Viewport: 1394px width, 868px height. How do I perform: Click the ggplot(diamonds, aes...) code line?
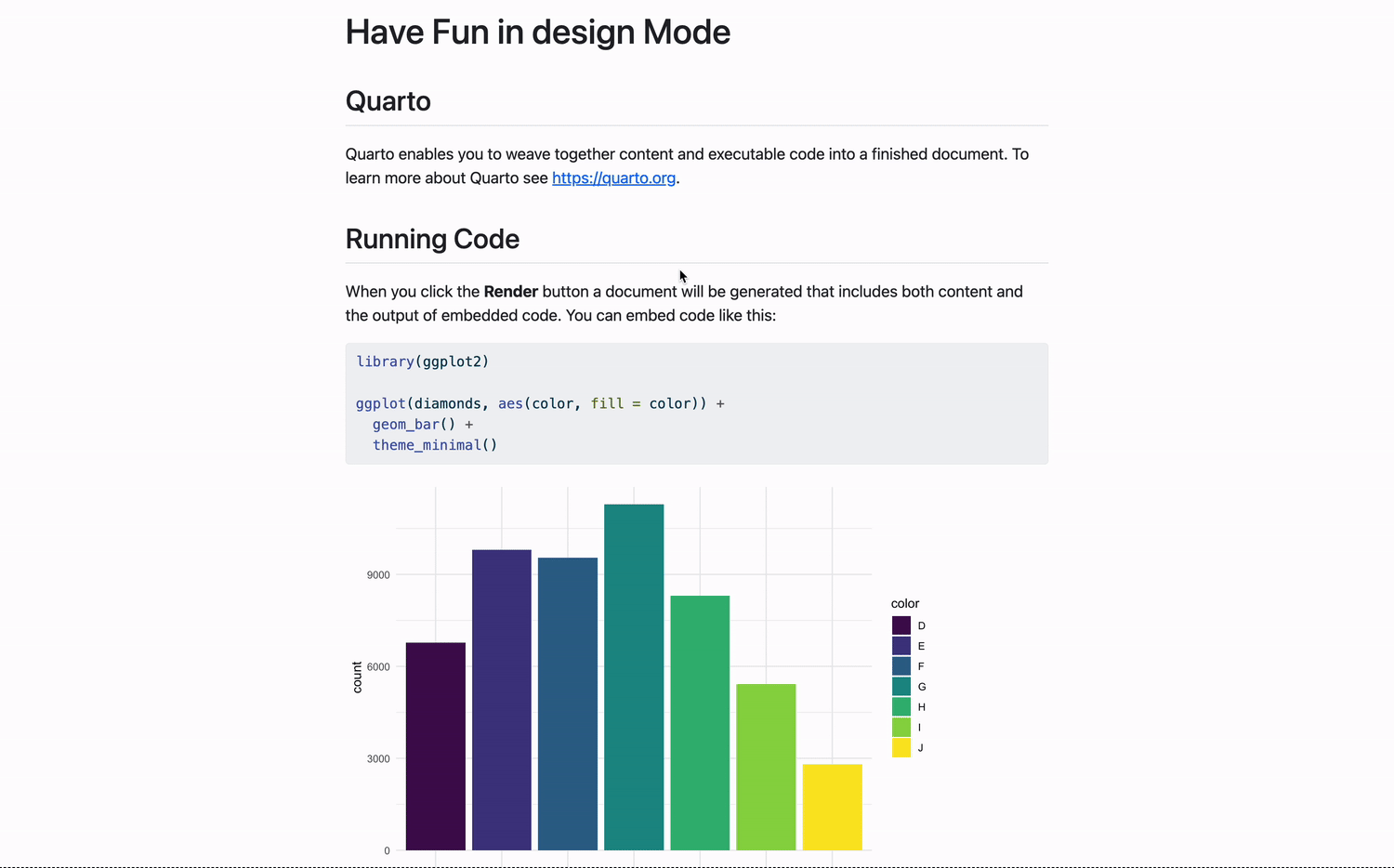pos(540,403)
